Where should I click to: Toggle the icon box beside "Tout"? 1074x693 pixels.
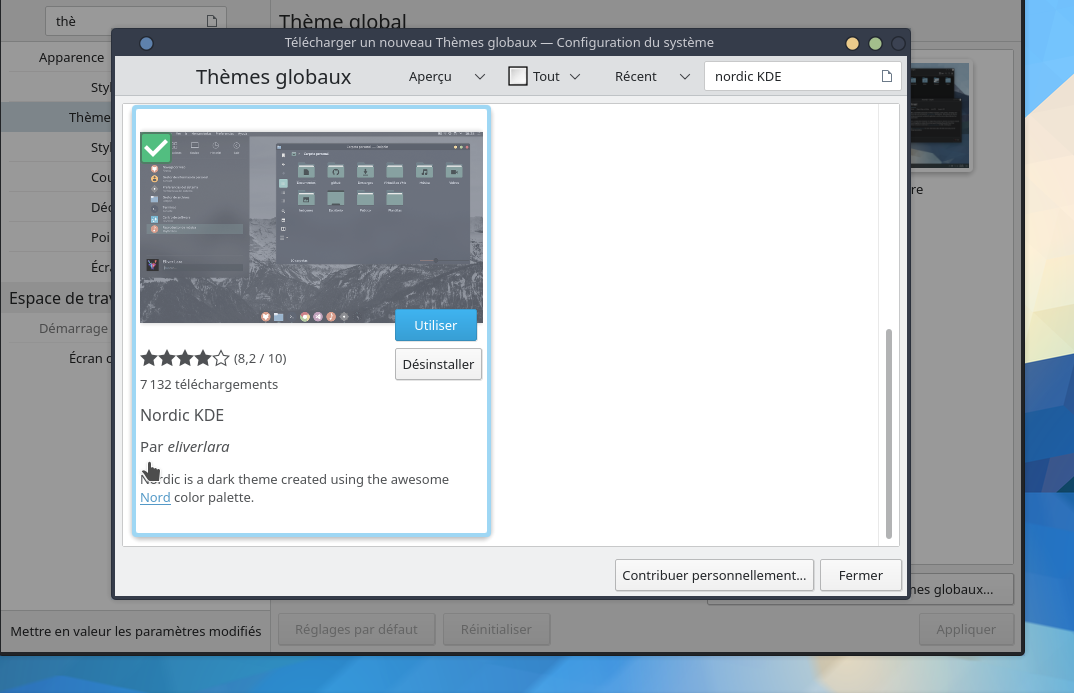tap(518, 76)
